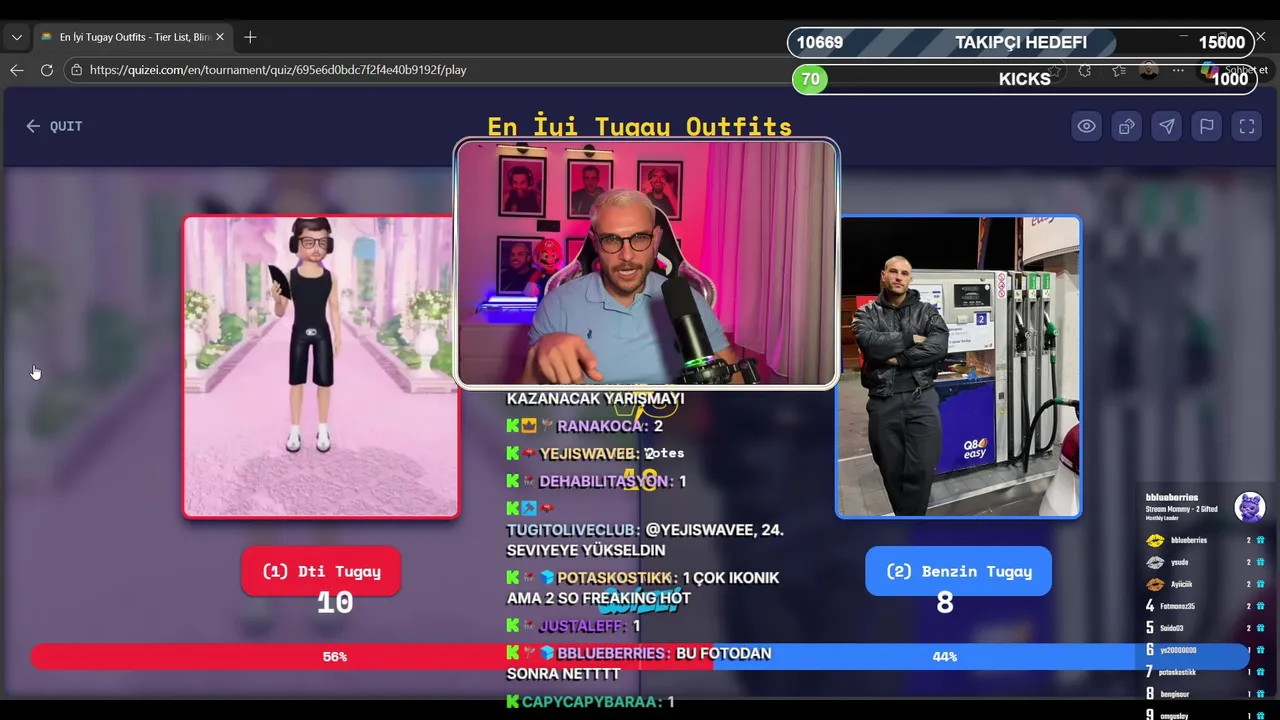Click Fatmanaz35 leaderboard row name

coord(1177,606)
